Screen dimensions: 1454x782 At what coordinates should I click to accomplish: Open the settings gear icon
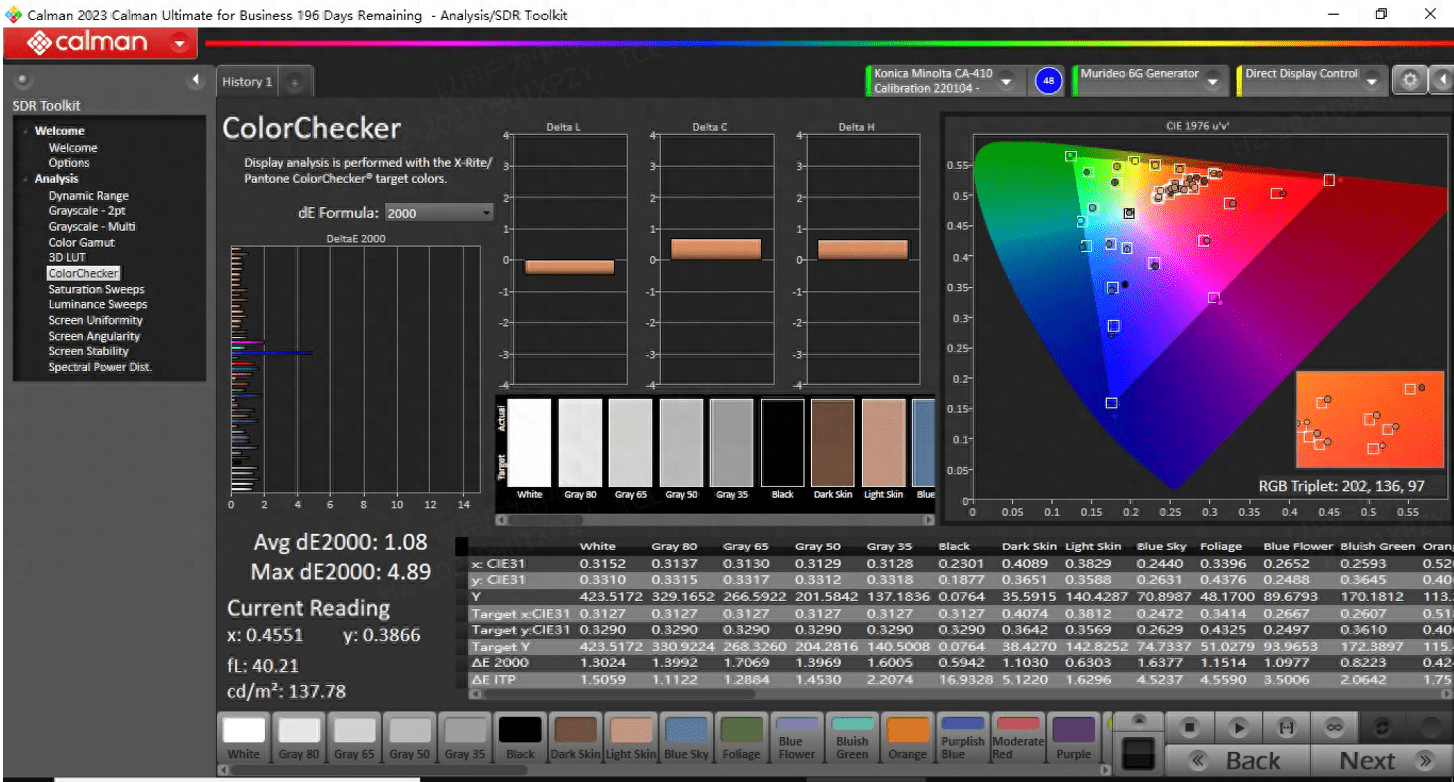[1410, 81]
